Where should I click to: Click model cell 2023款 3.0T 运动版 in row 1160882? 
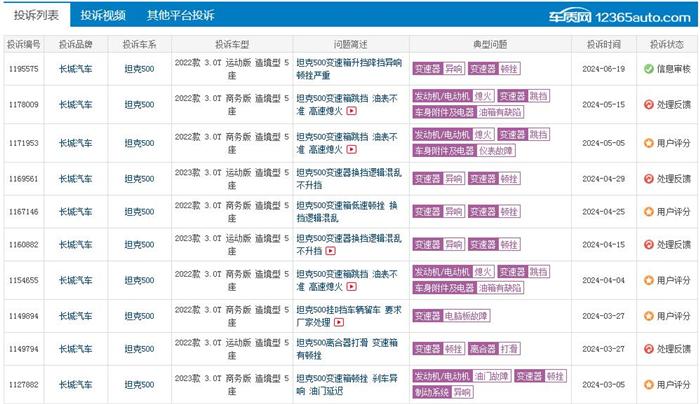[x=232, y=245]
